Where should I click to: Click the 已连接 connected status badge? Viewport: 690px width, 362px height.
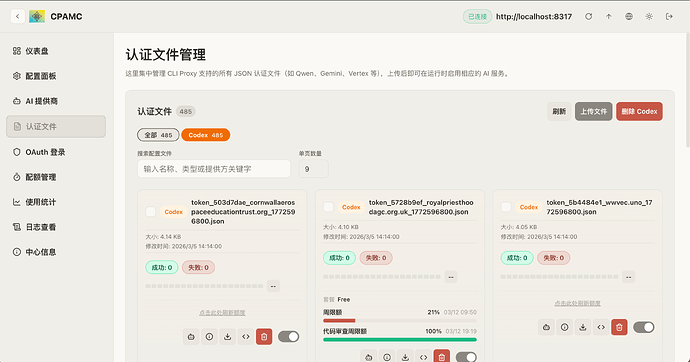click(x=477, y=17)
